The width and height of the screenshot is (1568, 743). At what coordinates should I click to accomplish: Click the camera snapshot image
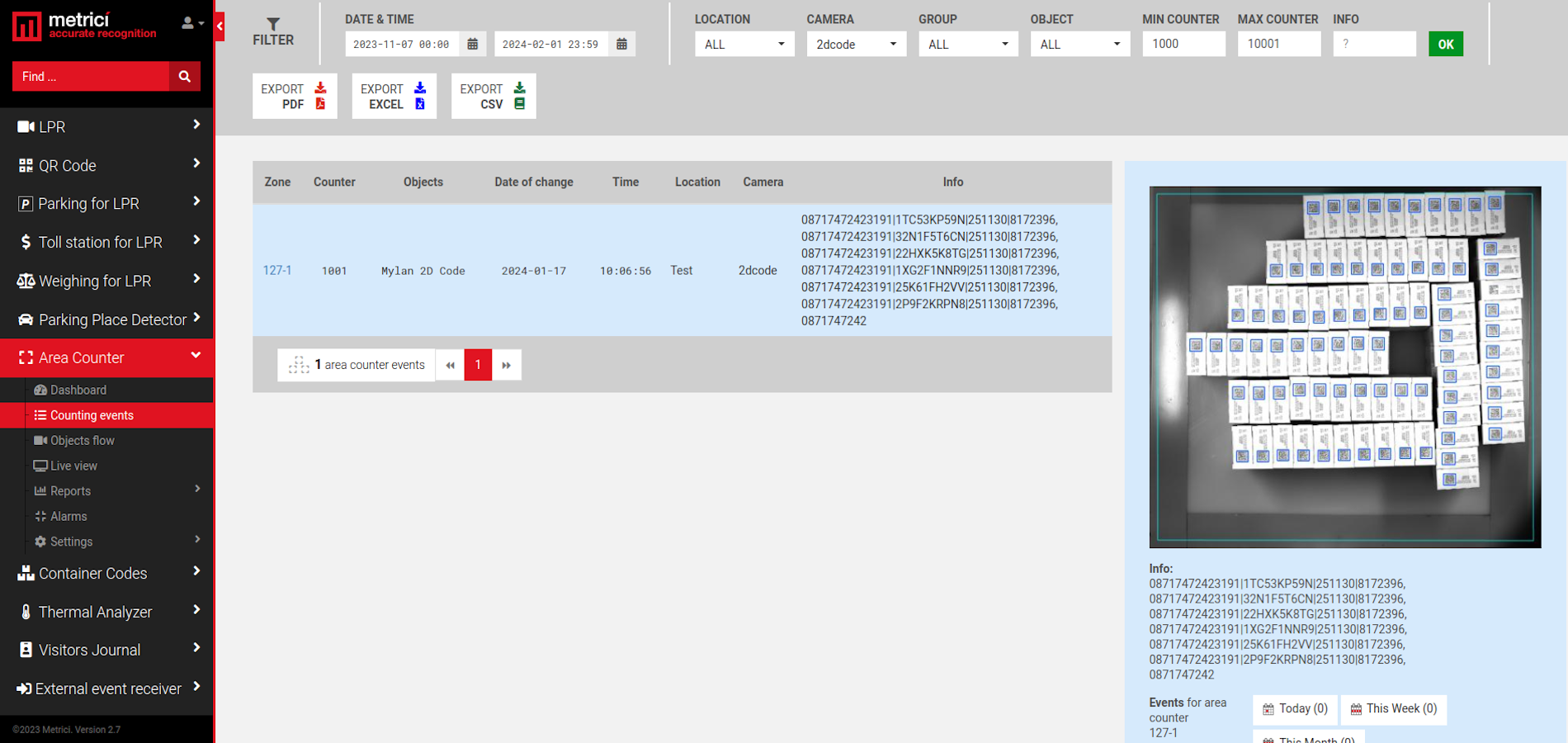pos(1345,367)
